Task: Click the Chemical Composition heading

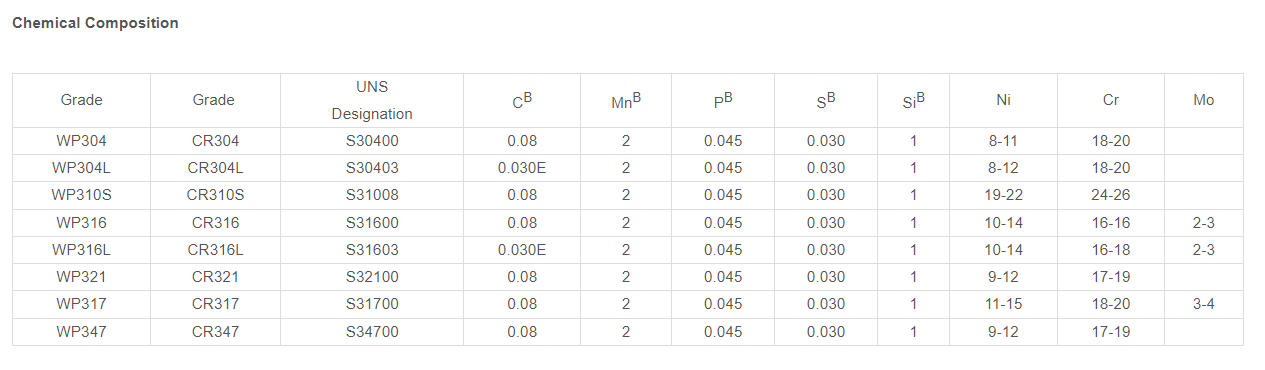Action: point(95,23)
